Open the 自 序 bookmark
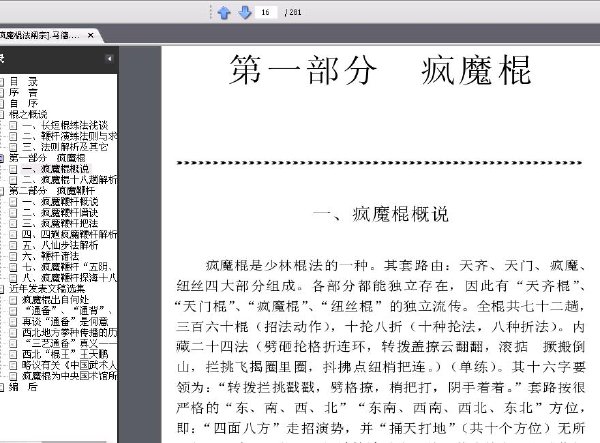The image size is (600, 443). tap(23, 103)
